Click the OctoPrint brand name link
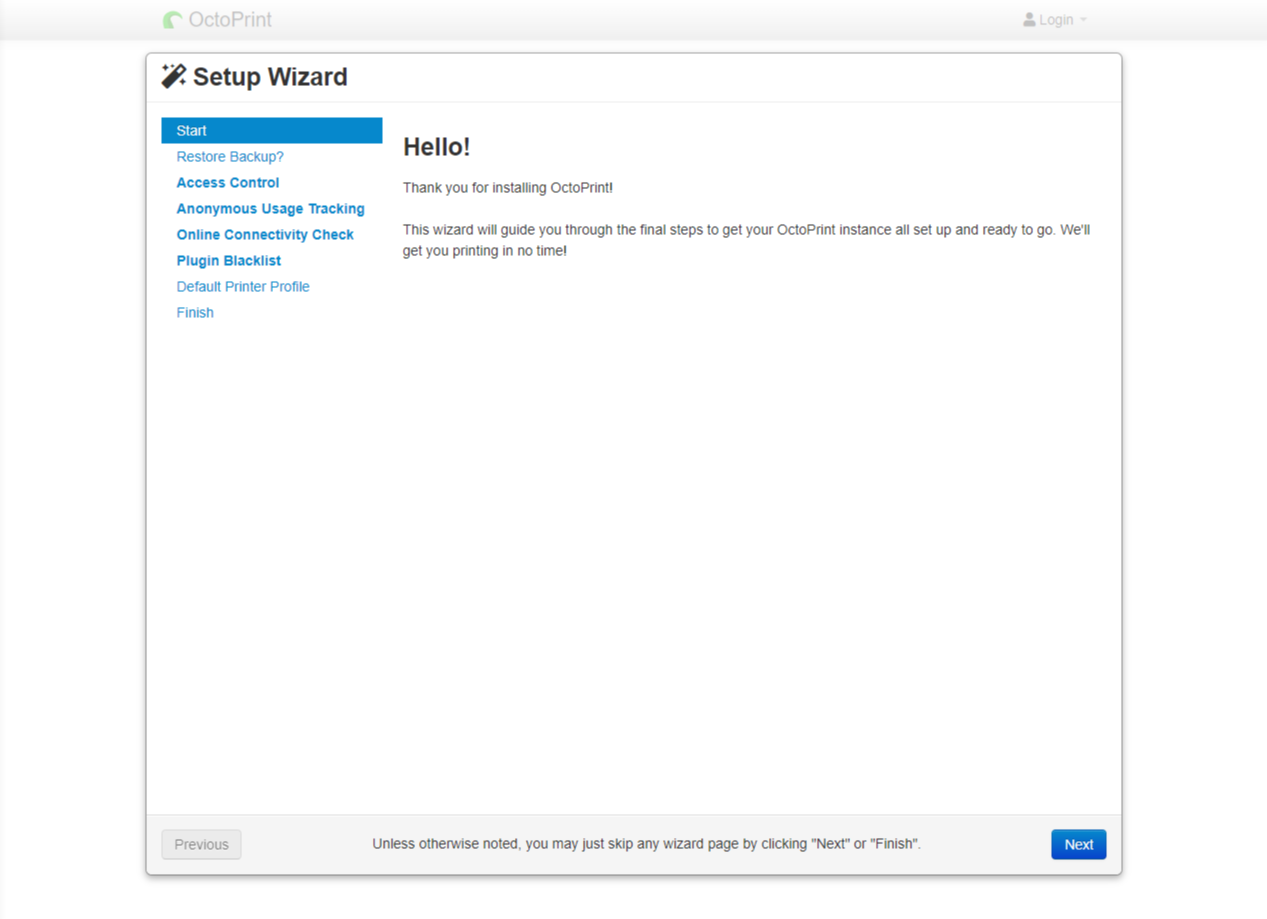 point(230,20)
